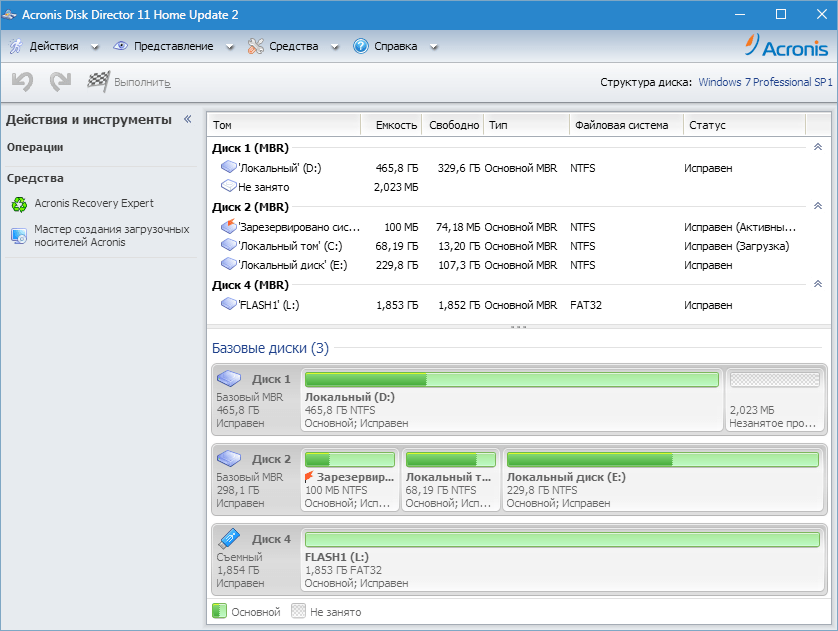Open the Справка dropdown arrow
Image resolution: width=838 pixels, height=631 pixels.
(x=434, y=47)
